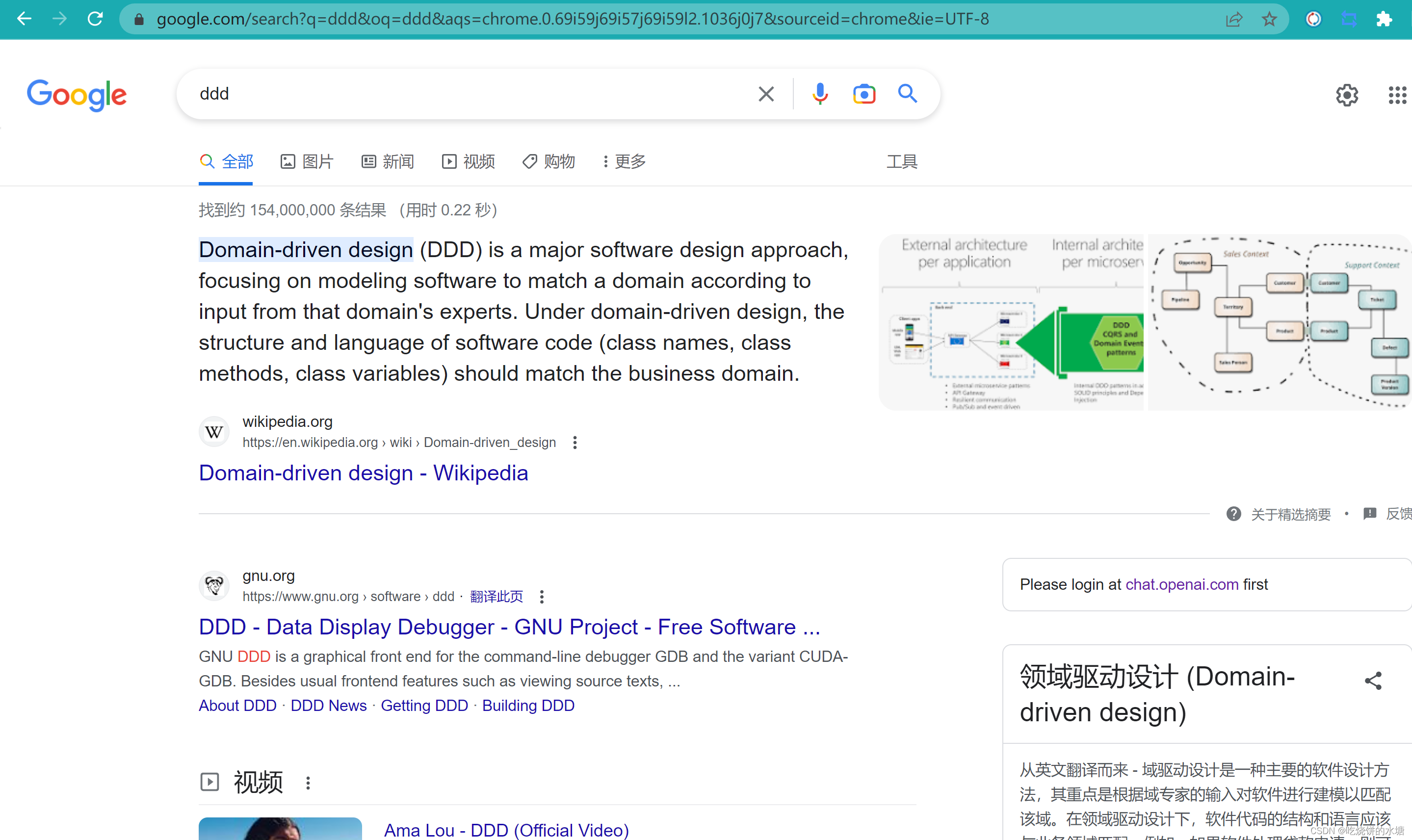Bookmark this page with star icon
This screenshot has width=1412, height=840.
[1269, 19]
